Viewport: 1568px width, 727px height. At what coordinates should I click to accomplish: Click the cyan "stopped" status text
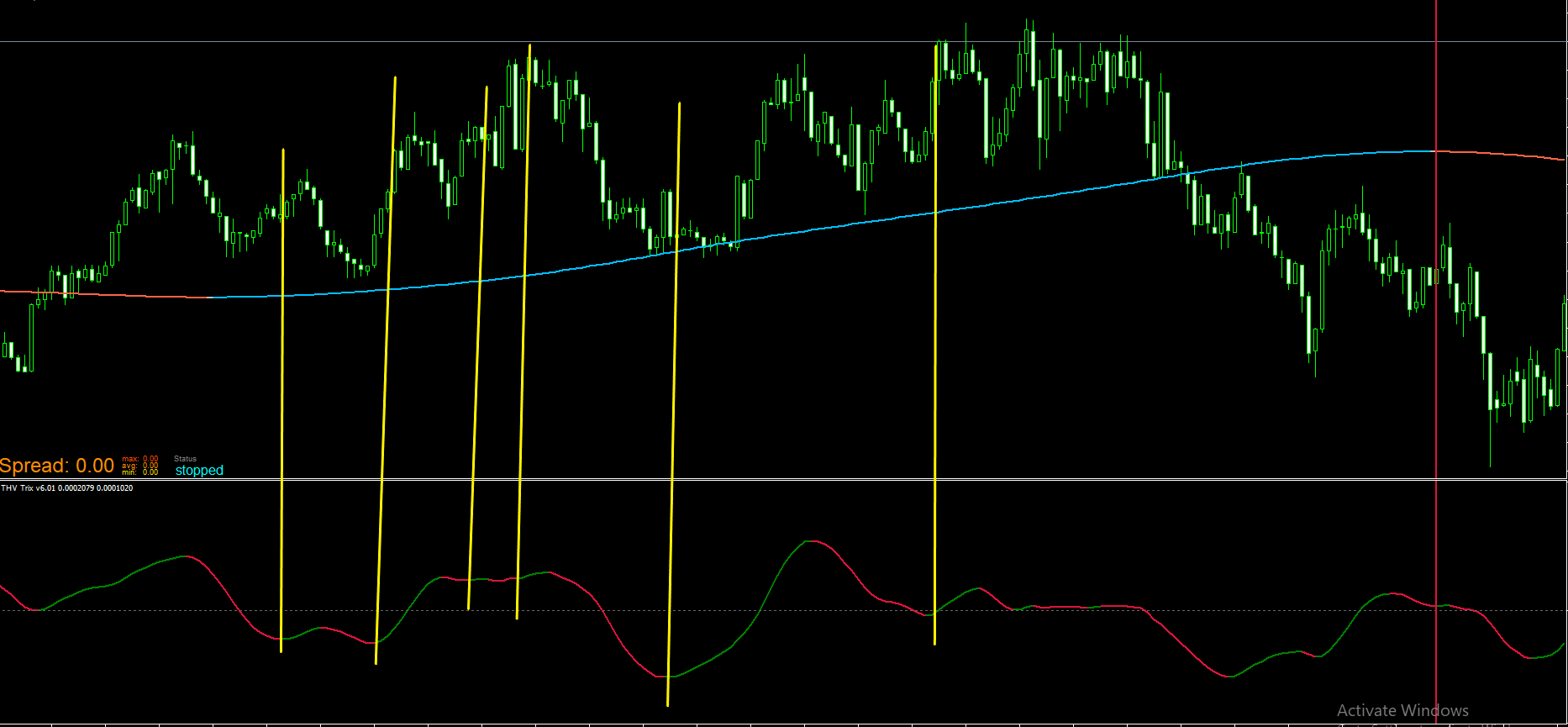tap(199, 471)
